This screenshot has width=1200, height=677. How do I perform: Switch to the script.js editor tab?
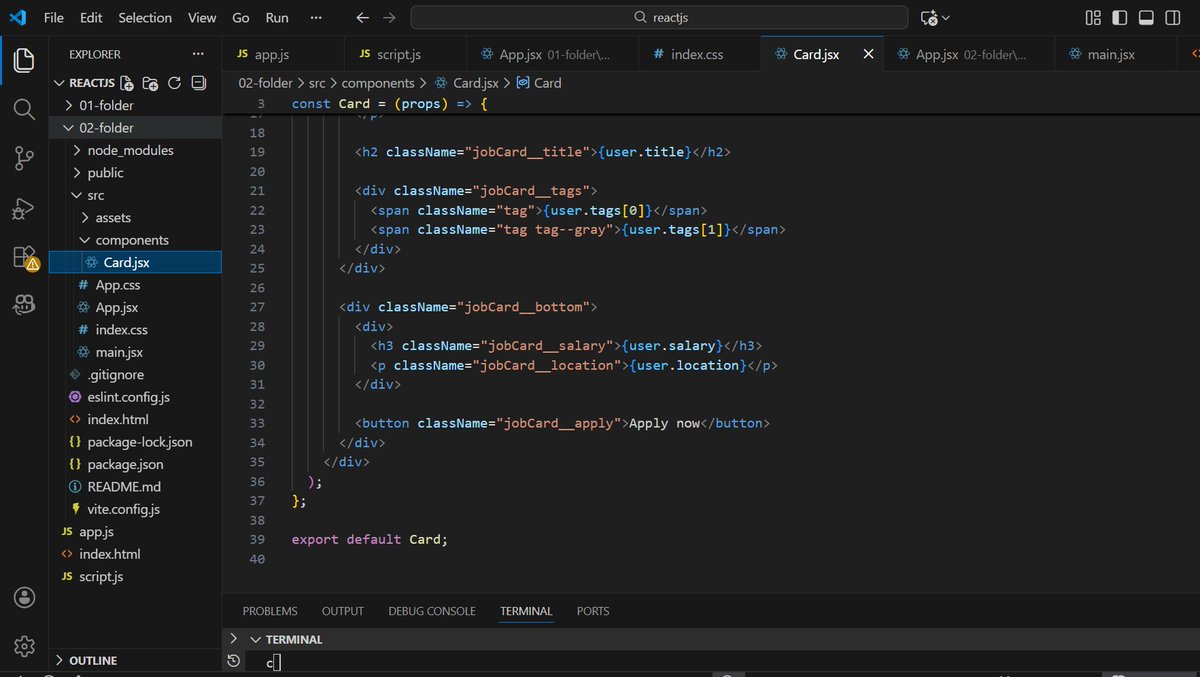click(406, 55)
